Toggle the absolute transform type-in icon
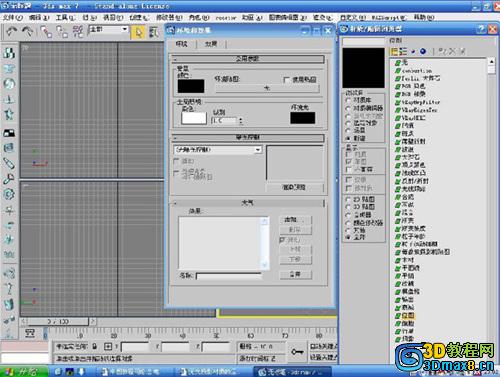The width and height of the screenshot is (500, 377). pyautogui.click(x=108, y=347)
